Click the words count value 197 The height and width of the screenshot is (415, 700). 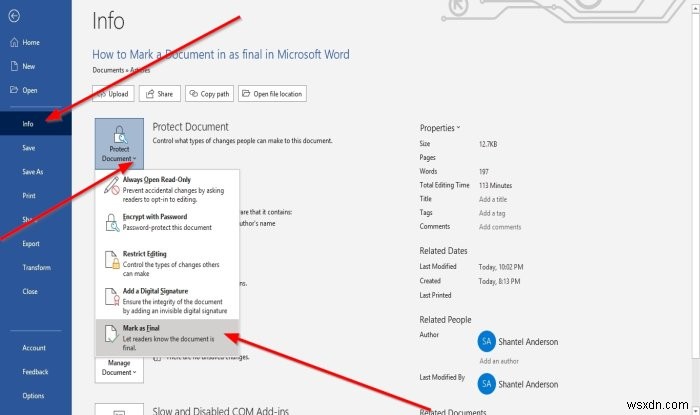tap(484, 171)
